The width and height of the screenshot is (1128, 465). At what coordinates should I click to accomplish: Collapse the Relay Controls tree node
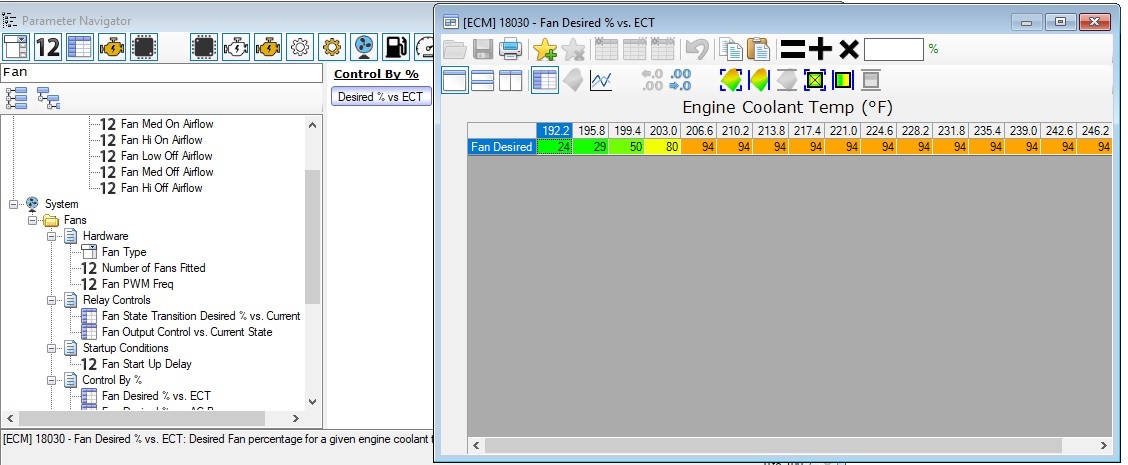point(52,300)
